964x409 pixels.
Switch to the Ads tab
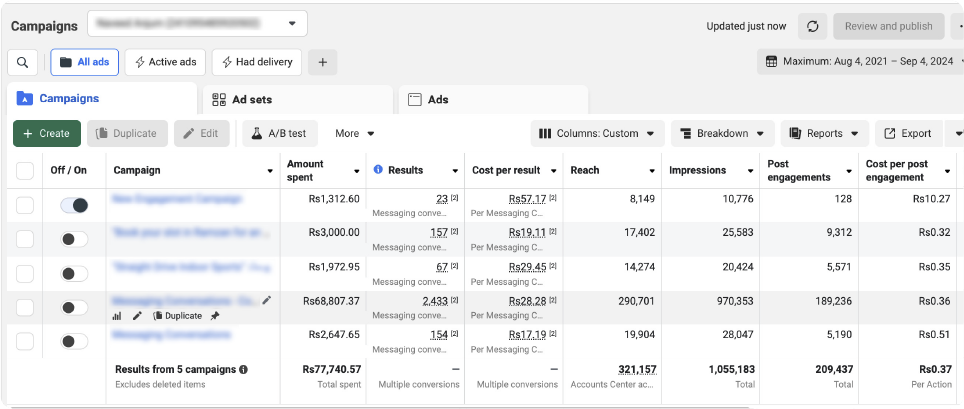[493, 100]
